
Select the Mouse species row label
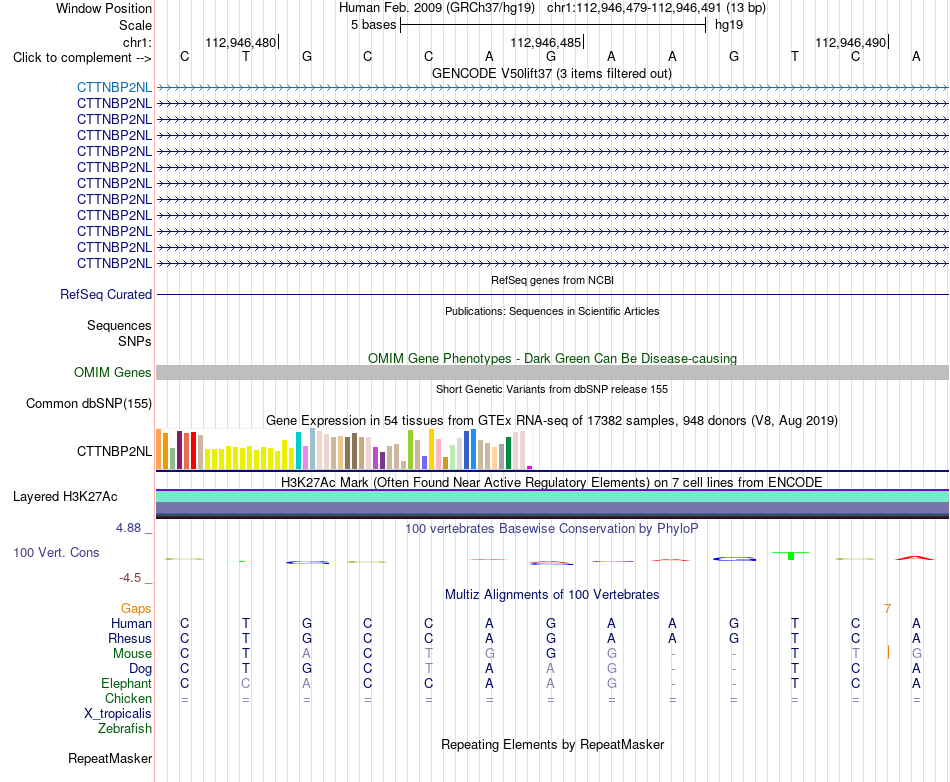pyautogui.click(x=132, y=654)
